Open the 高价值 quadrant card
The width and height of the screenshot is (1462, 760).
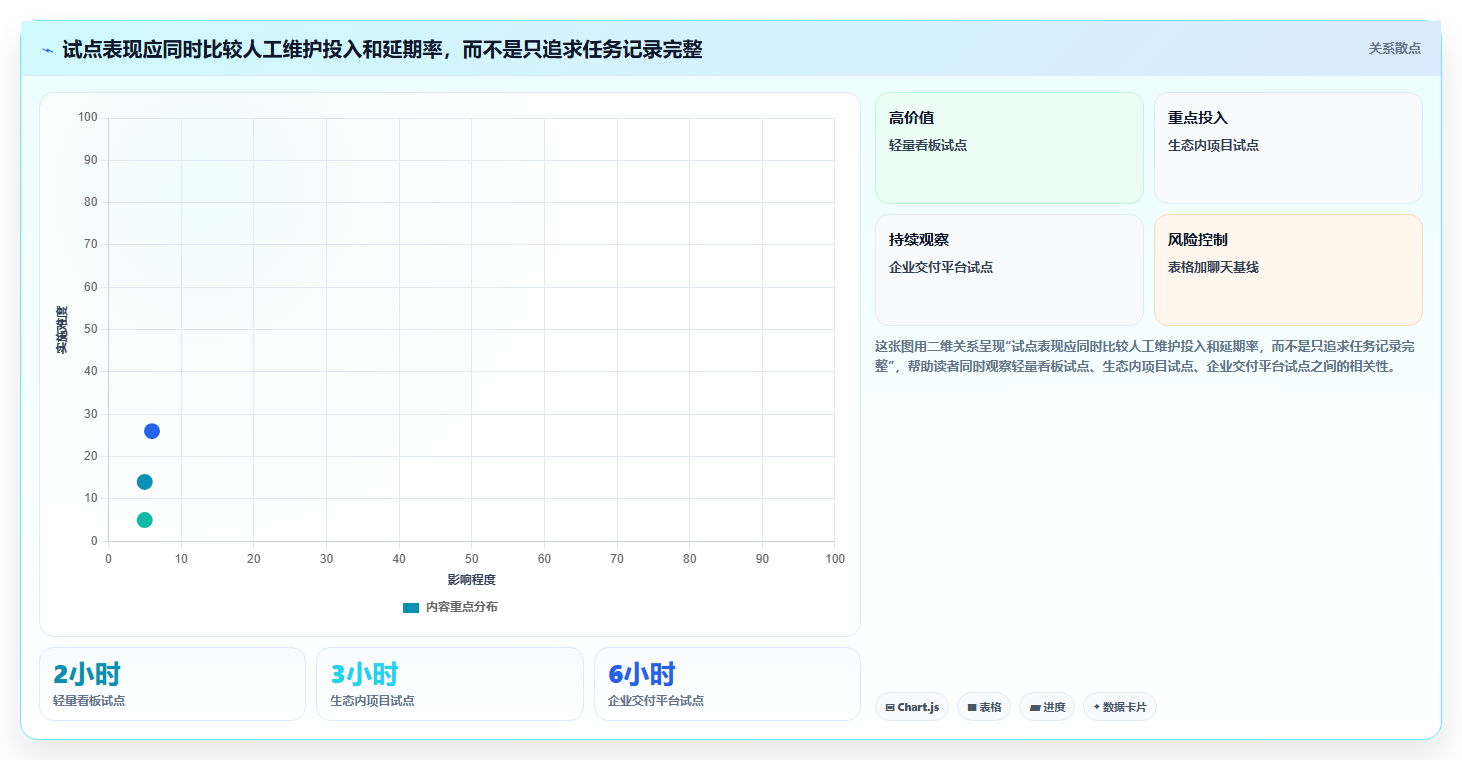1009,148
